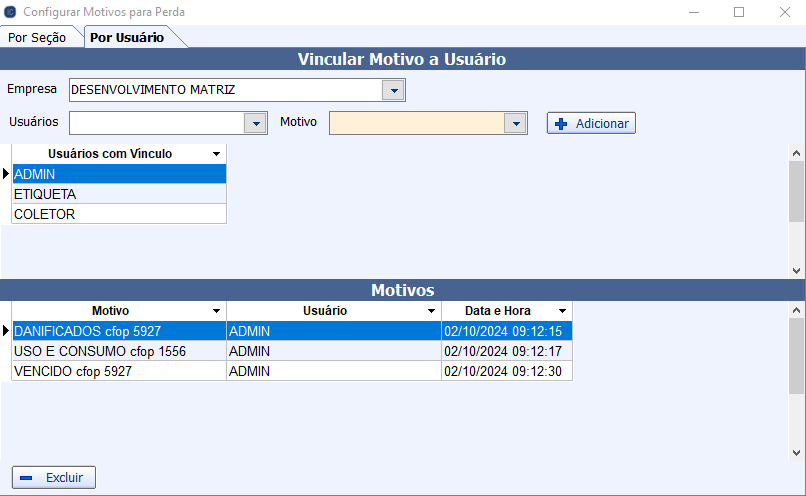
Task: Open the Empresa dropdown arrow
Action: [x=394, y=91]
